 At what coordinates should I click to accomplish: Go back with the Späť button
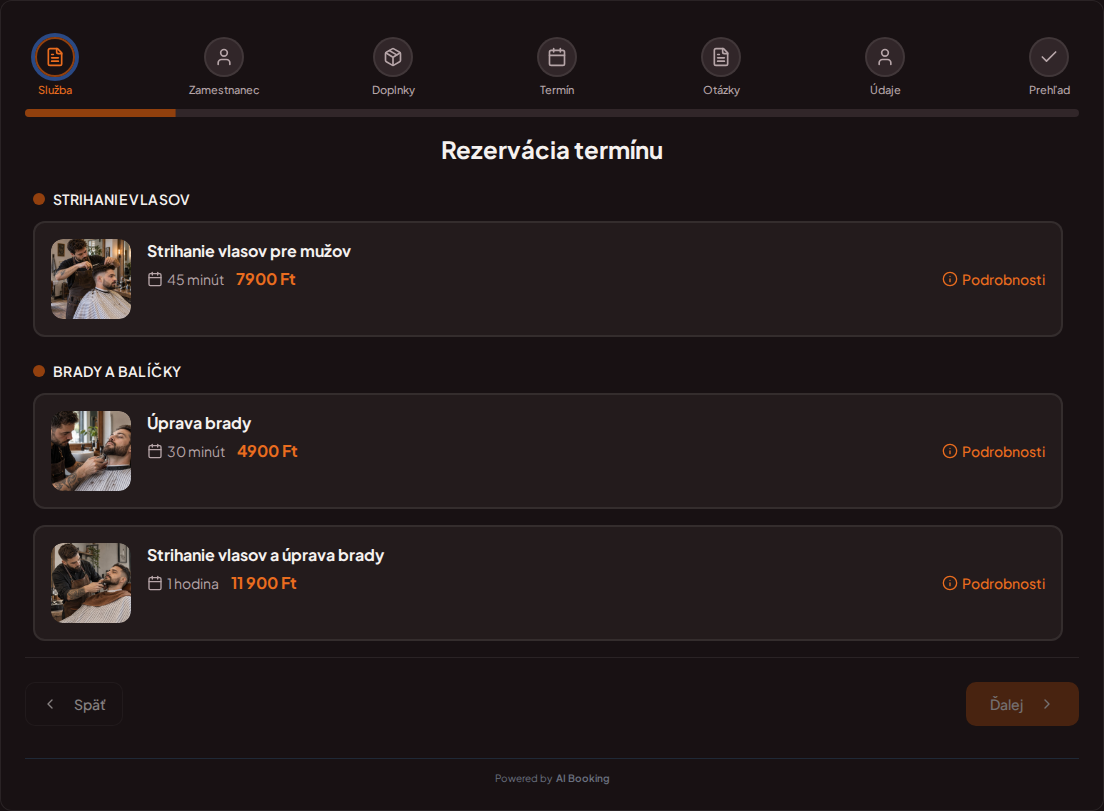pos(74,704)
